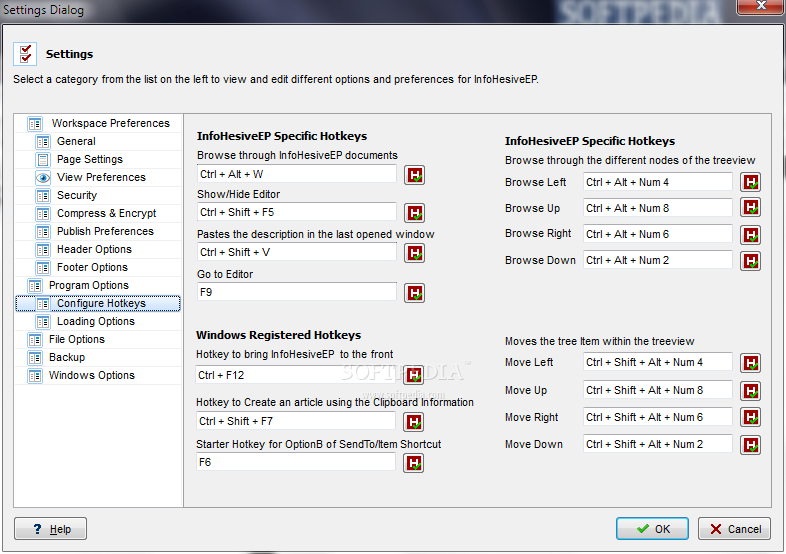
Task: Click the Ctrl + Shift + V hotkey field
Action: click(x=297, y=252)
